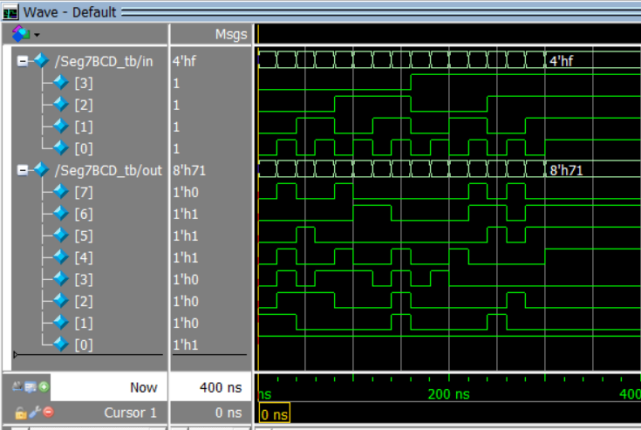
Task: Click the 200 ns mark on timeline
Action: [448, 394]
